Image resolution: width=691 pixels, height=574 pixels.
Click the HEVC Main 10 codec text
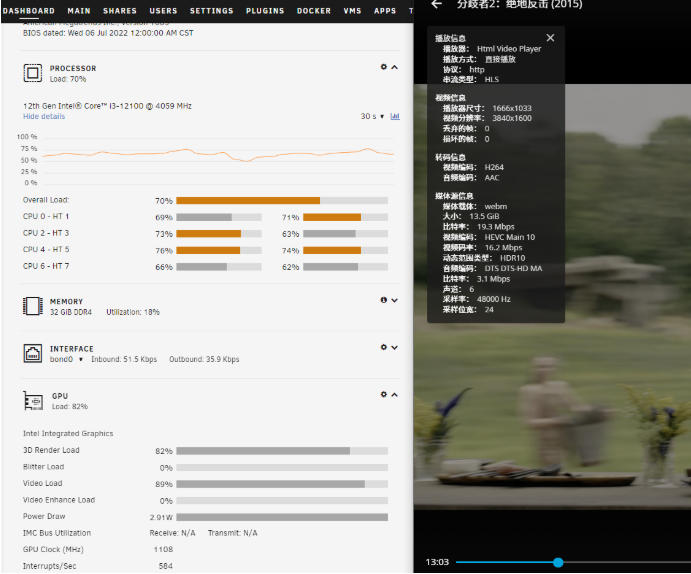coord(510,237)
